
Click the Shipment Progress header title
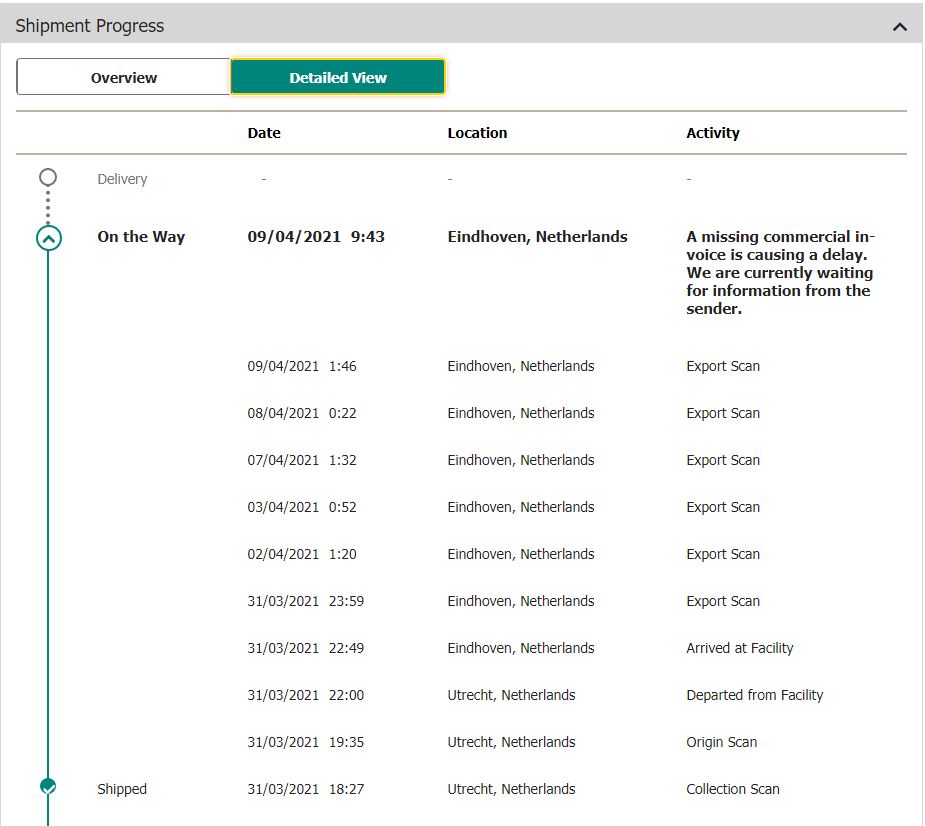click(x=90, y=26)
